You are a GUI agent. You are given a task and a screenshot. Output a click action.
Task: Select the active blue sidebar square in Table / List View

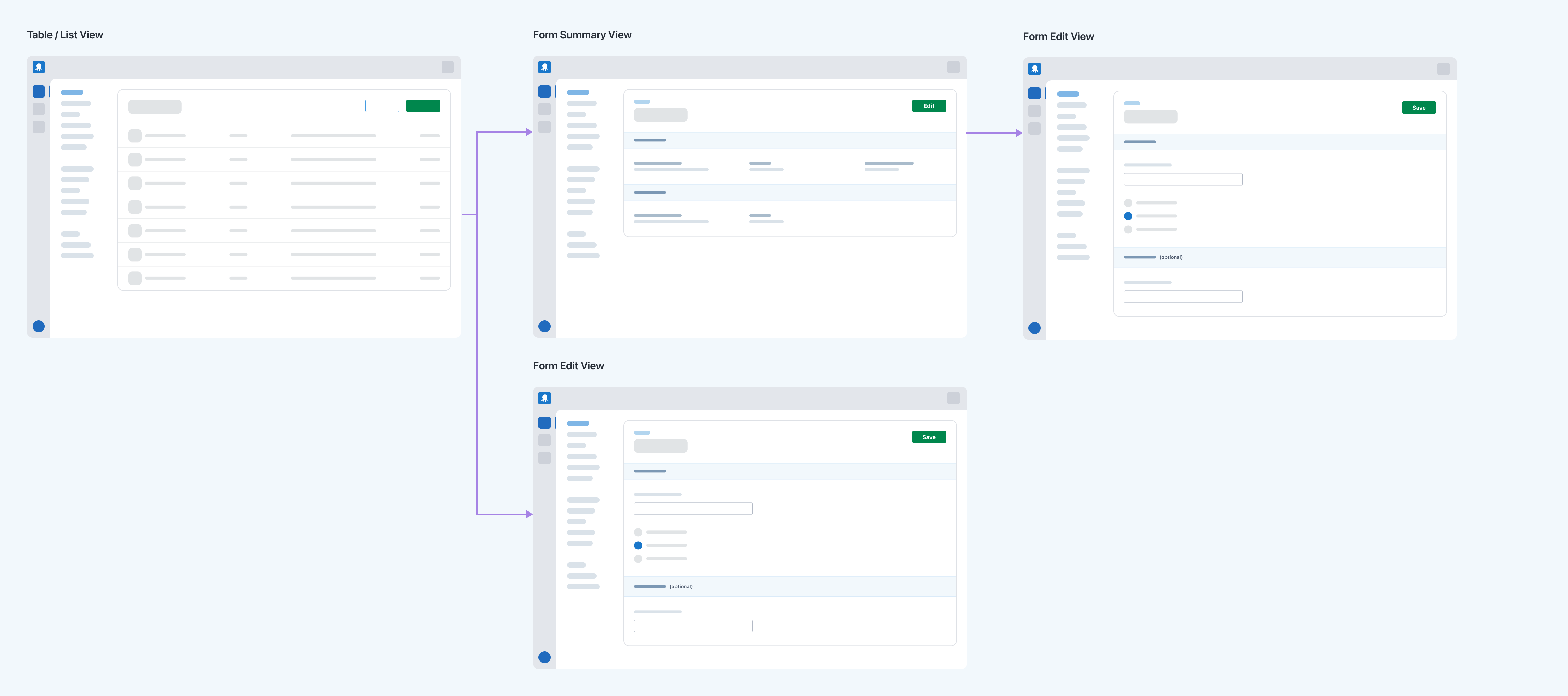[38, 92]
